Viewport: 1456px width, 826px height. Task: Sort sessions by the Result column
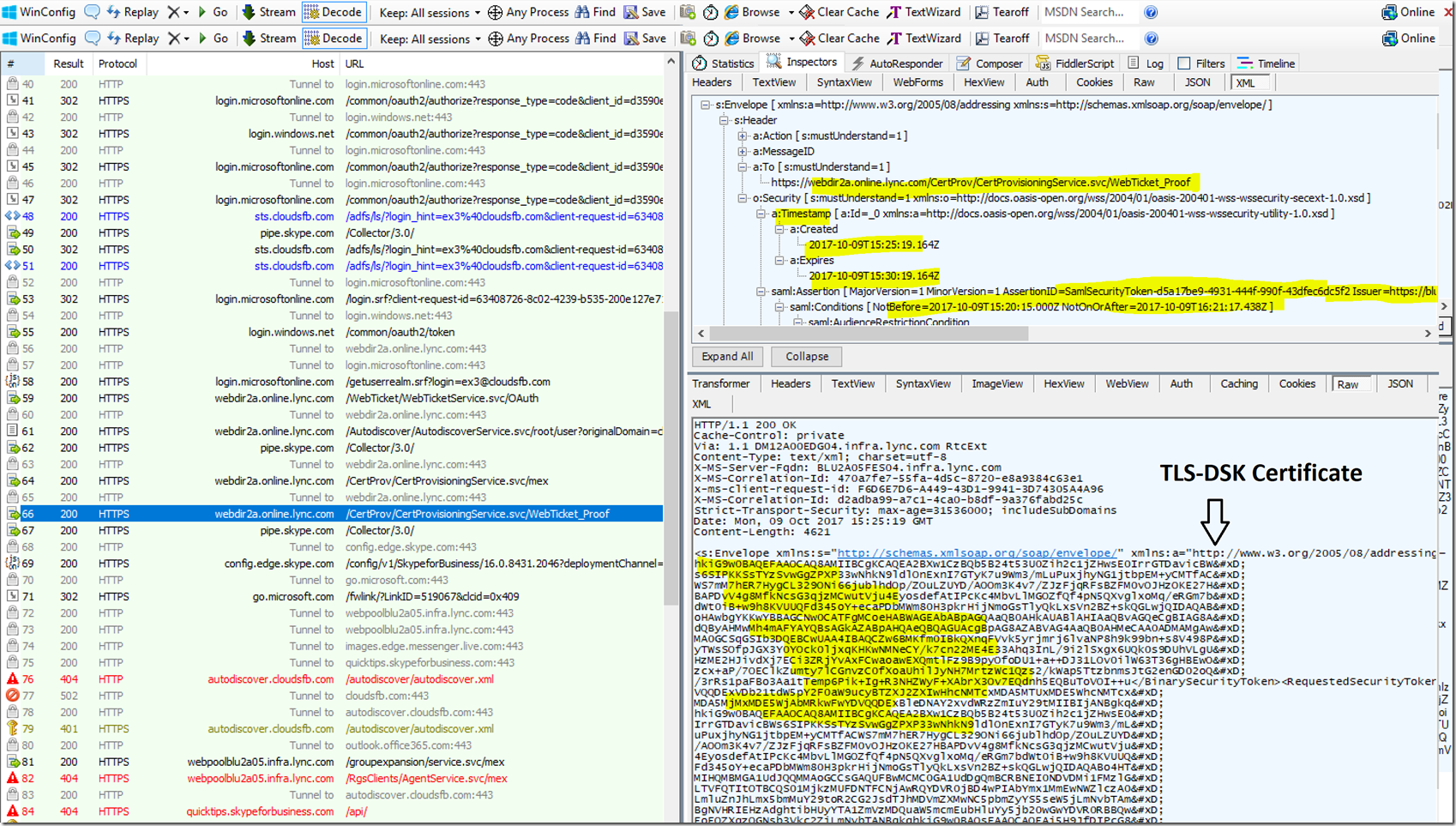[x=69, y=63]
